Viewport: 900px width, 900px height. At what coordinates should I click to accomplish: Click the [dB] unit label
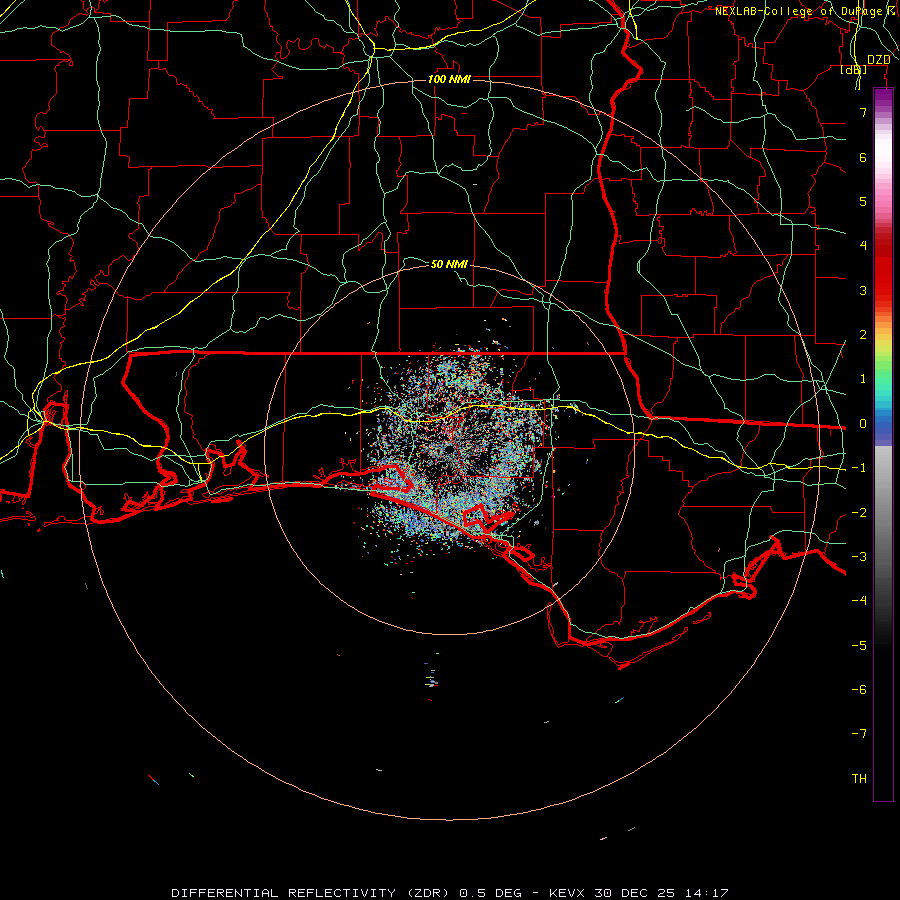click(x=854, y=69)
